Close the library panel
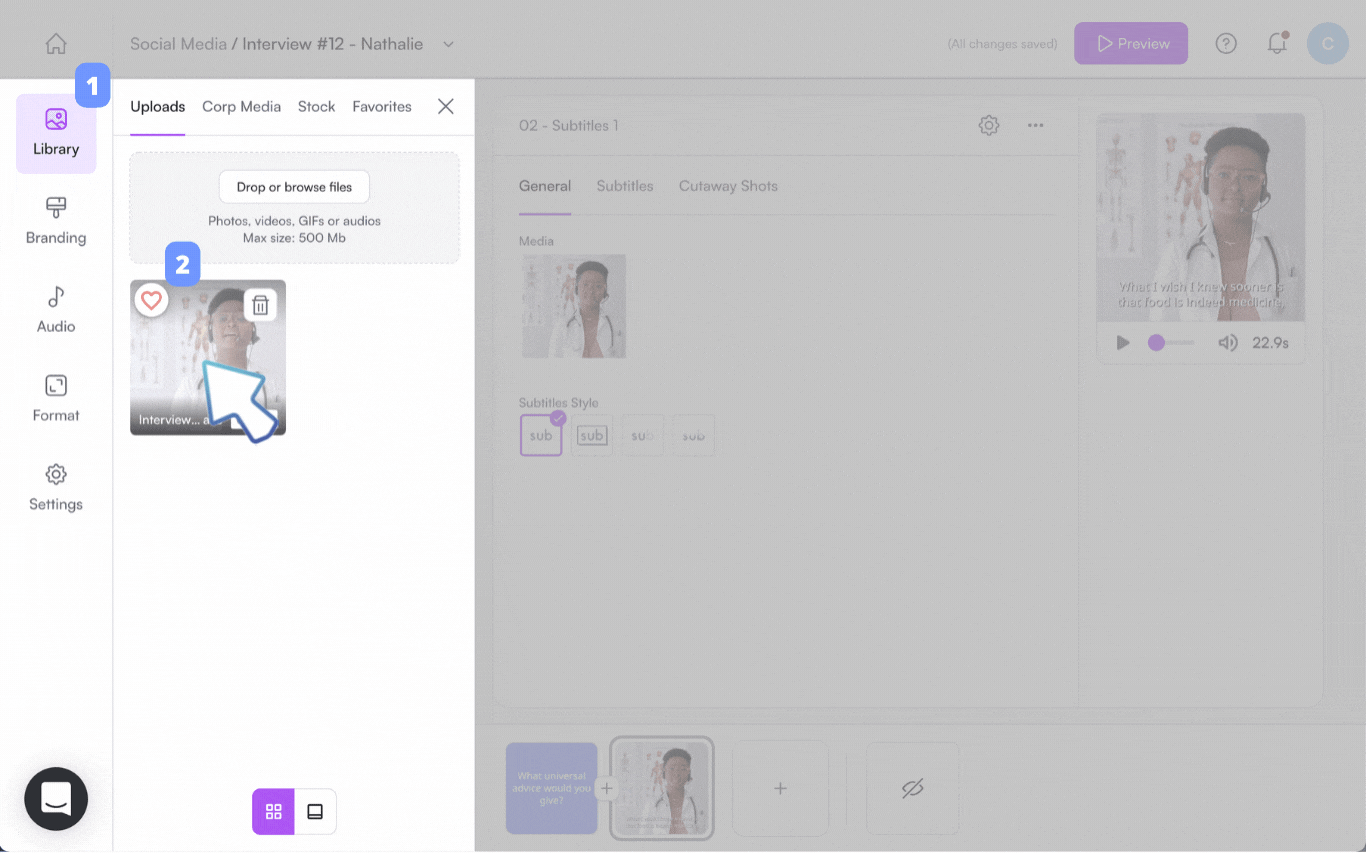 click(x=446, y=106)
